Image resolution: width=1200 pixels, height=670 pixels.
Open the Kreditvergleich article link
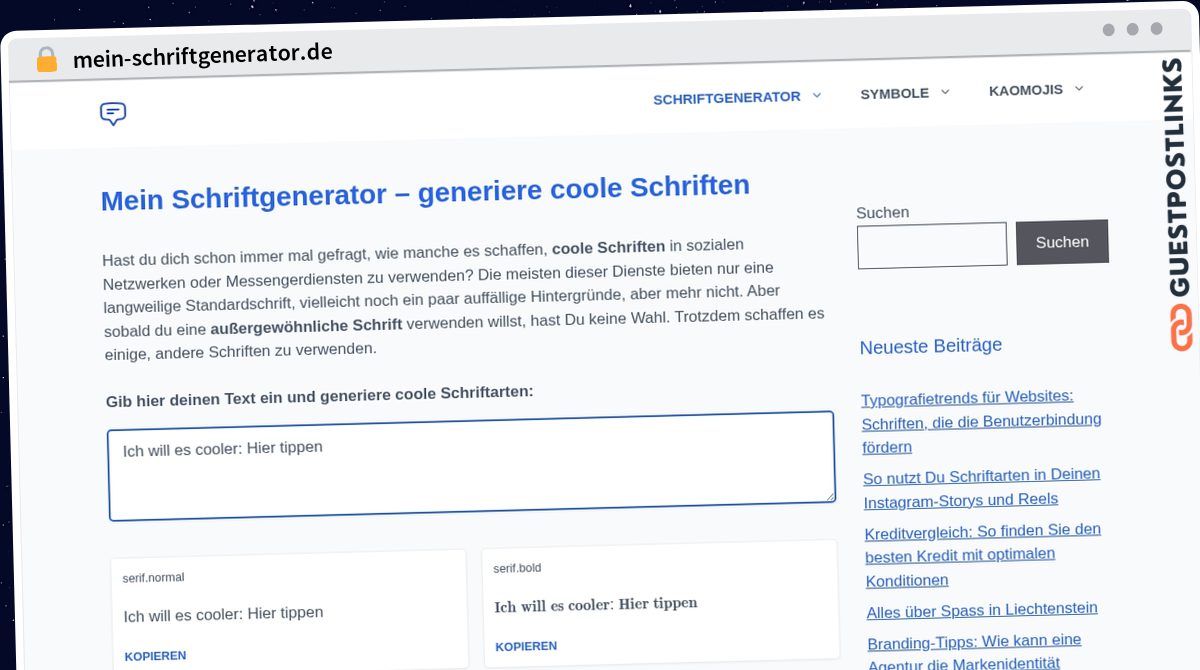coord(982,555)
